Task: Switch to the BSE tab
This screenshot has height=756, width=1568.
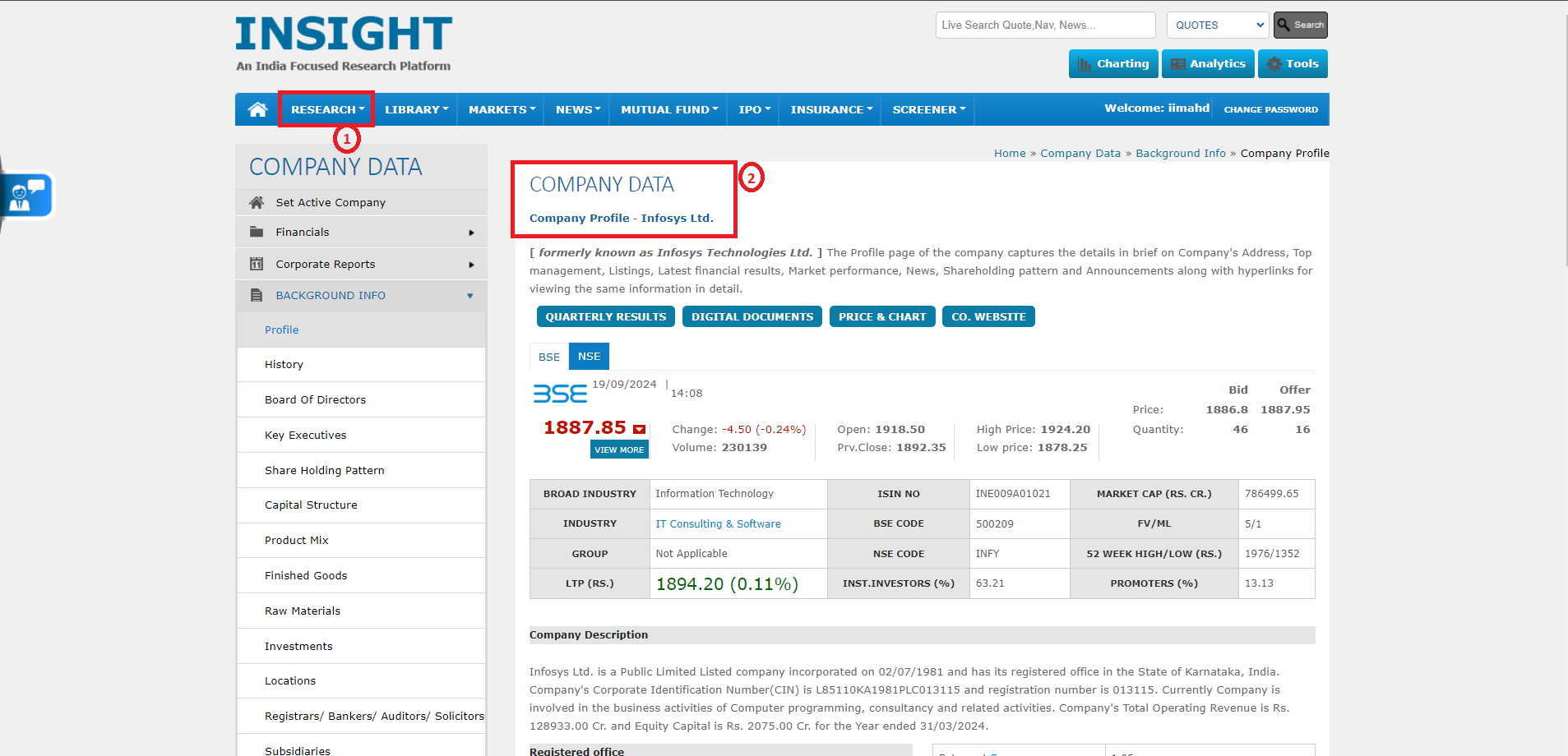Action: pyautogui.click(x=549, y=357)
